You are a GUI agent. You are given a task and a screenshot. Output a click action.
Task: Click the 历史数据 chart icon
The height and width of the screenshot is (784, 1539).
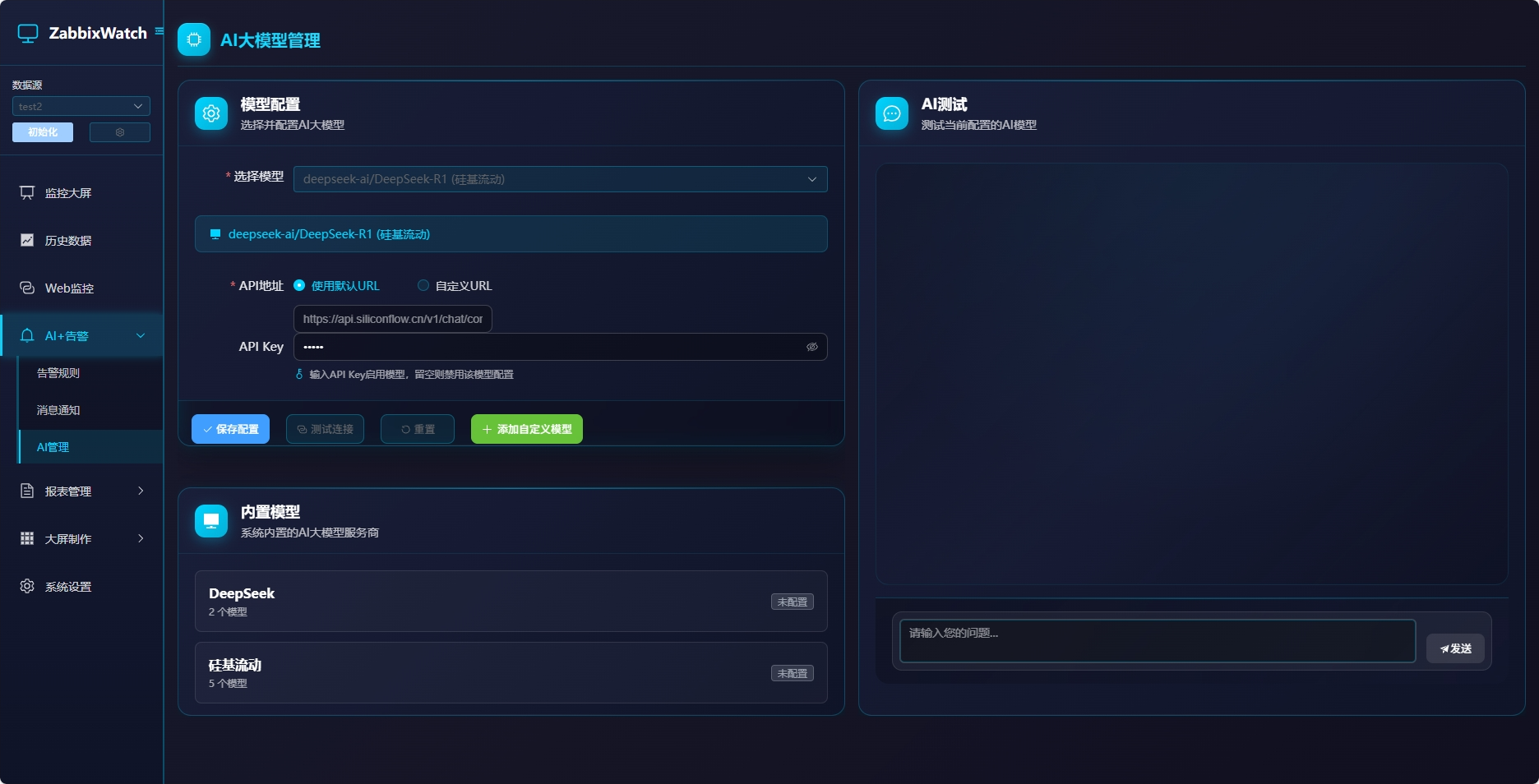point(27,240)
